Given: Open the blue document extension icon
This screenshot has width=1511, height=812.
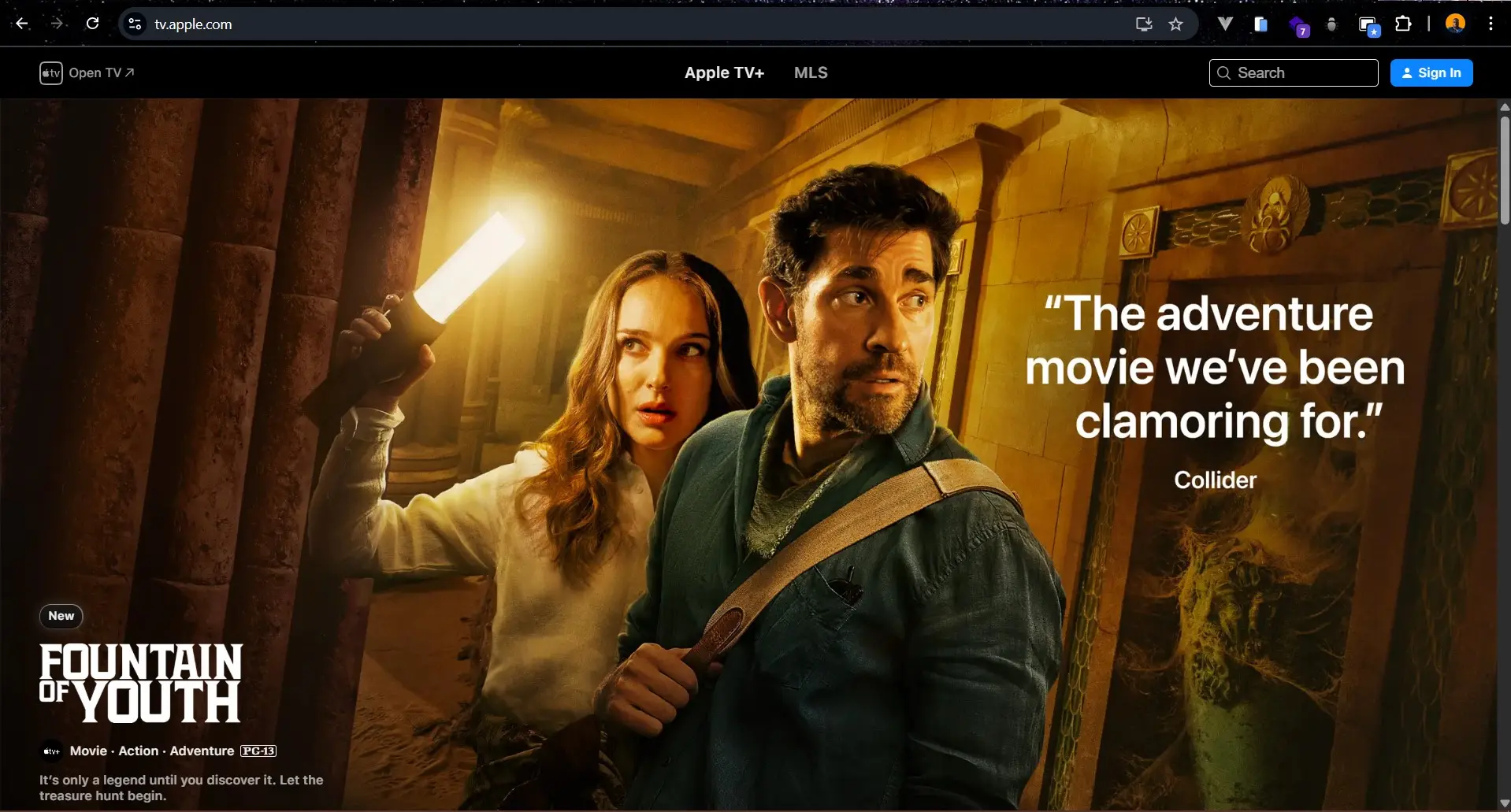Looking at the screenshot, I should click(x=1260, y=24).
